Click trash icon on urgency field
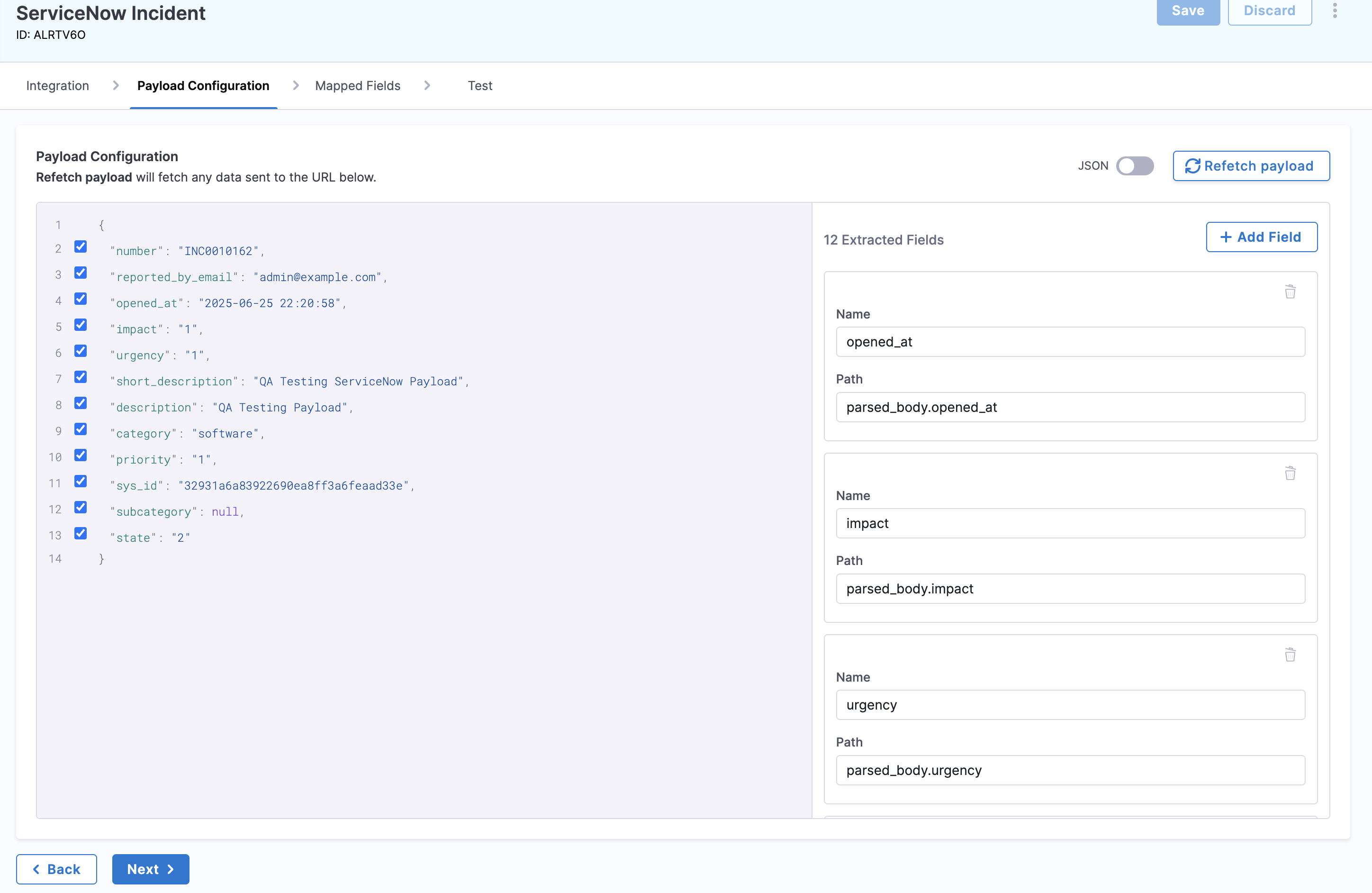The image size is (1372, 893). point(1290,655)
